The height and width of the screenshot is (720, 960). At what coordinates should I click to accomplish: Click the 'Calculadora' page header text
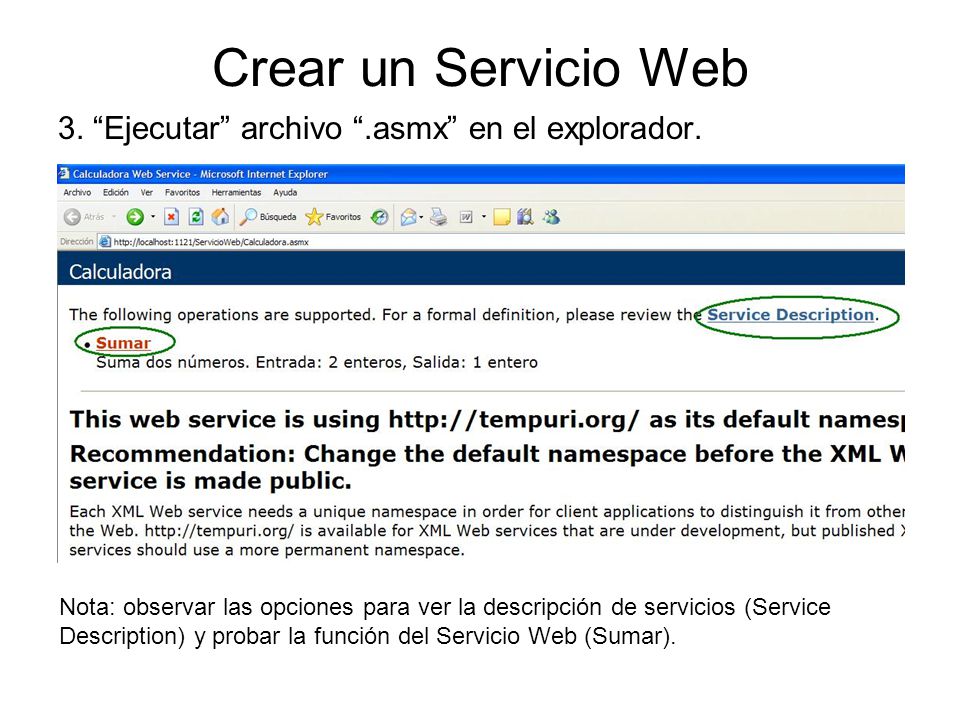(x=120, y=272)
